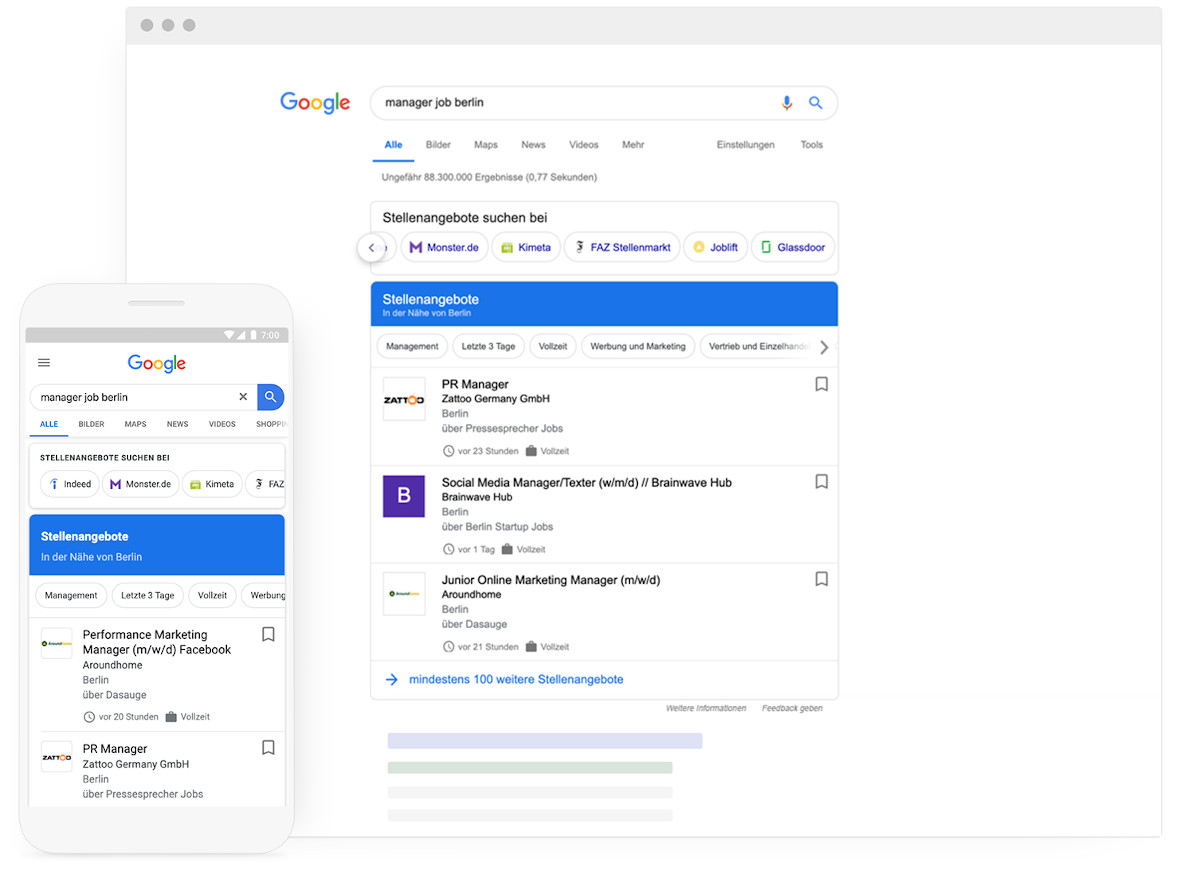Tap the blue search button on mobile

[x=270, y=397]
